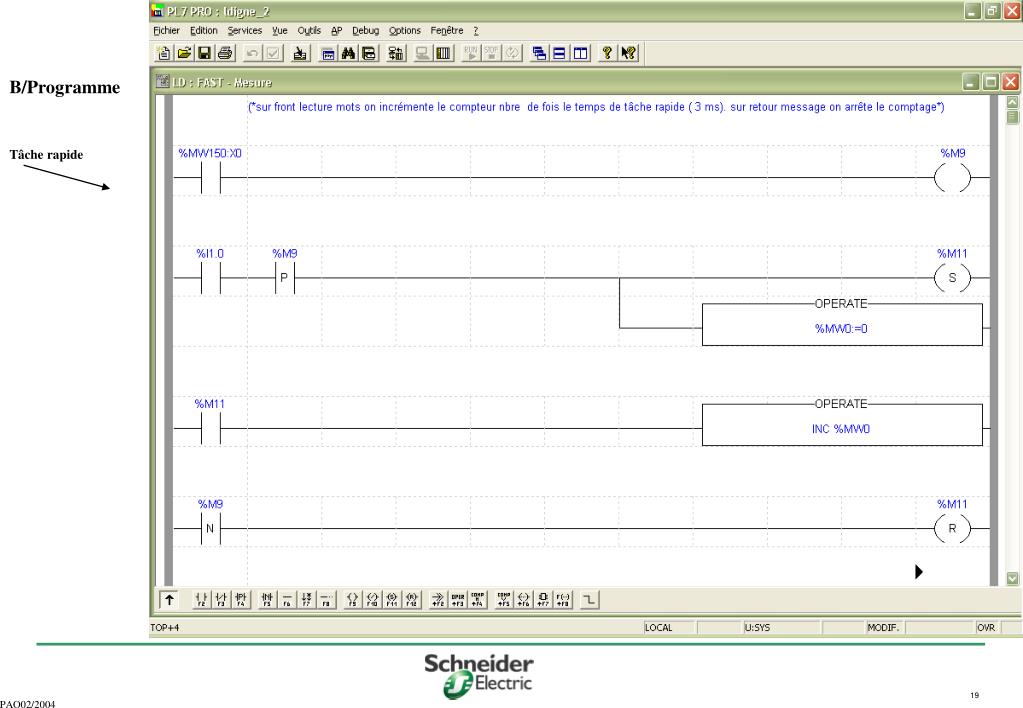Select the %M11 normally open contact

coord(210,429)
